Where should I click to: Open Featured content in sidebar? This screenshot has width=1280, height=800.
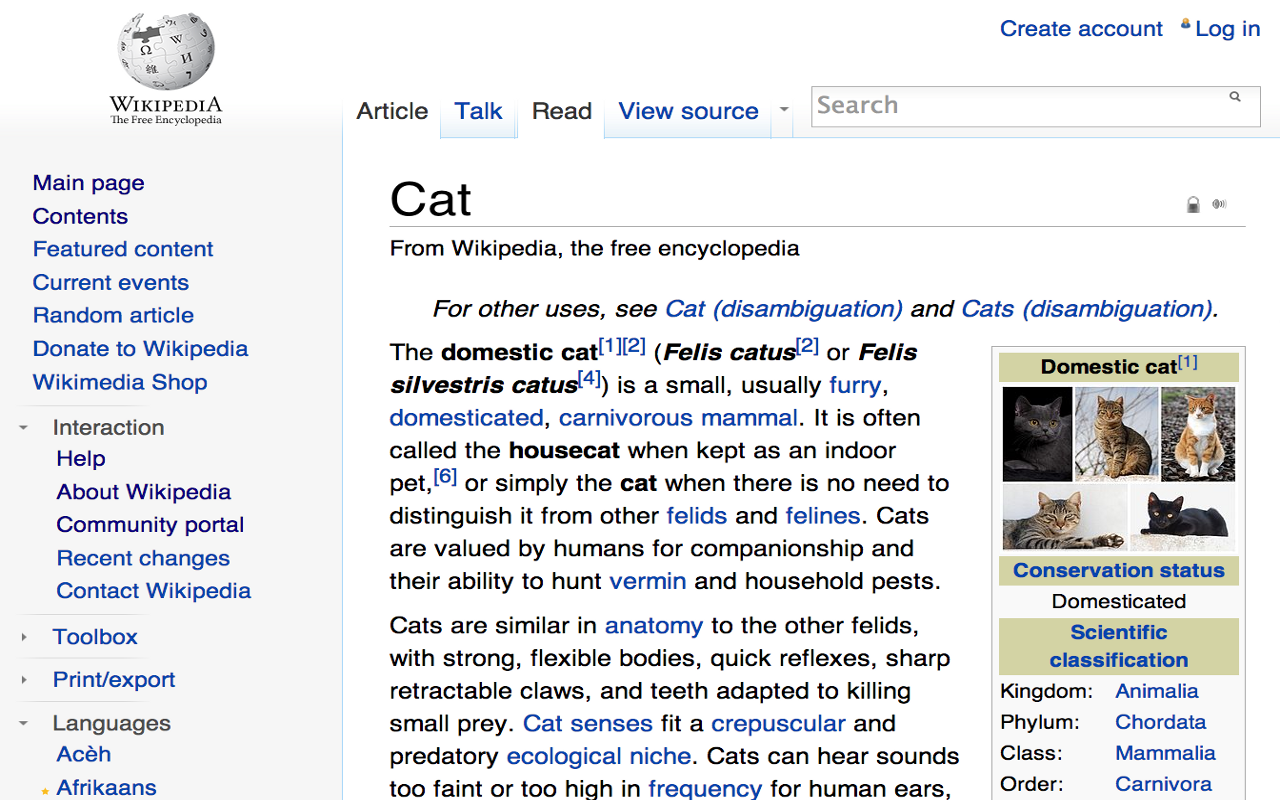click(123, 249)
